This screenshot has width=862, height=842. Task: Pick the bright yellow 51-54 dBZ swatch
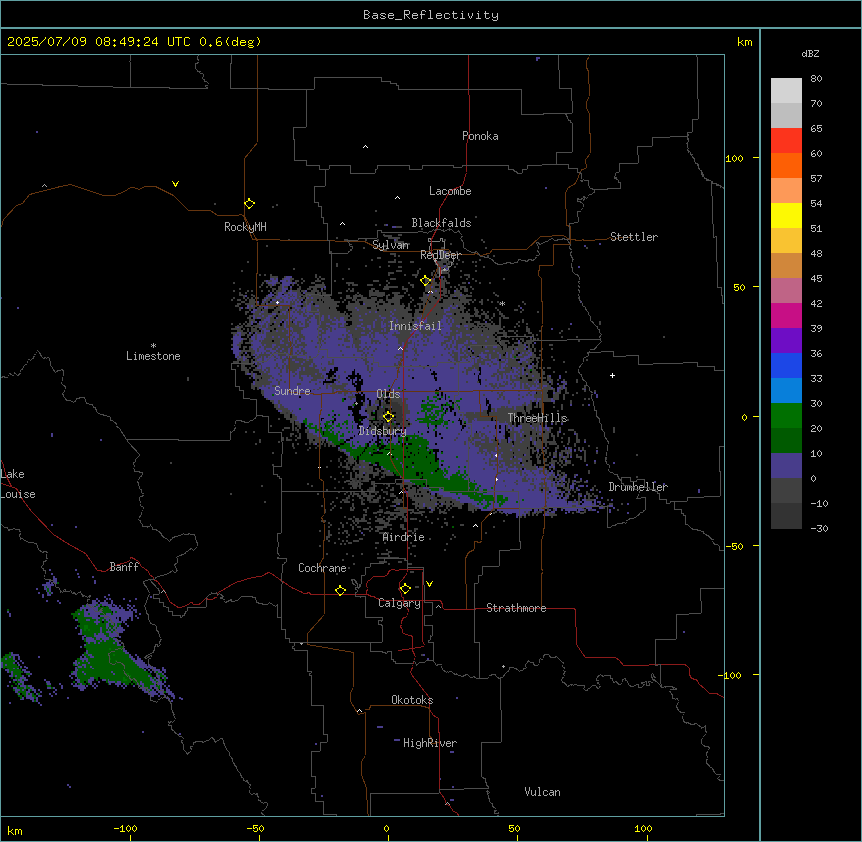[786, 215]
